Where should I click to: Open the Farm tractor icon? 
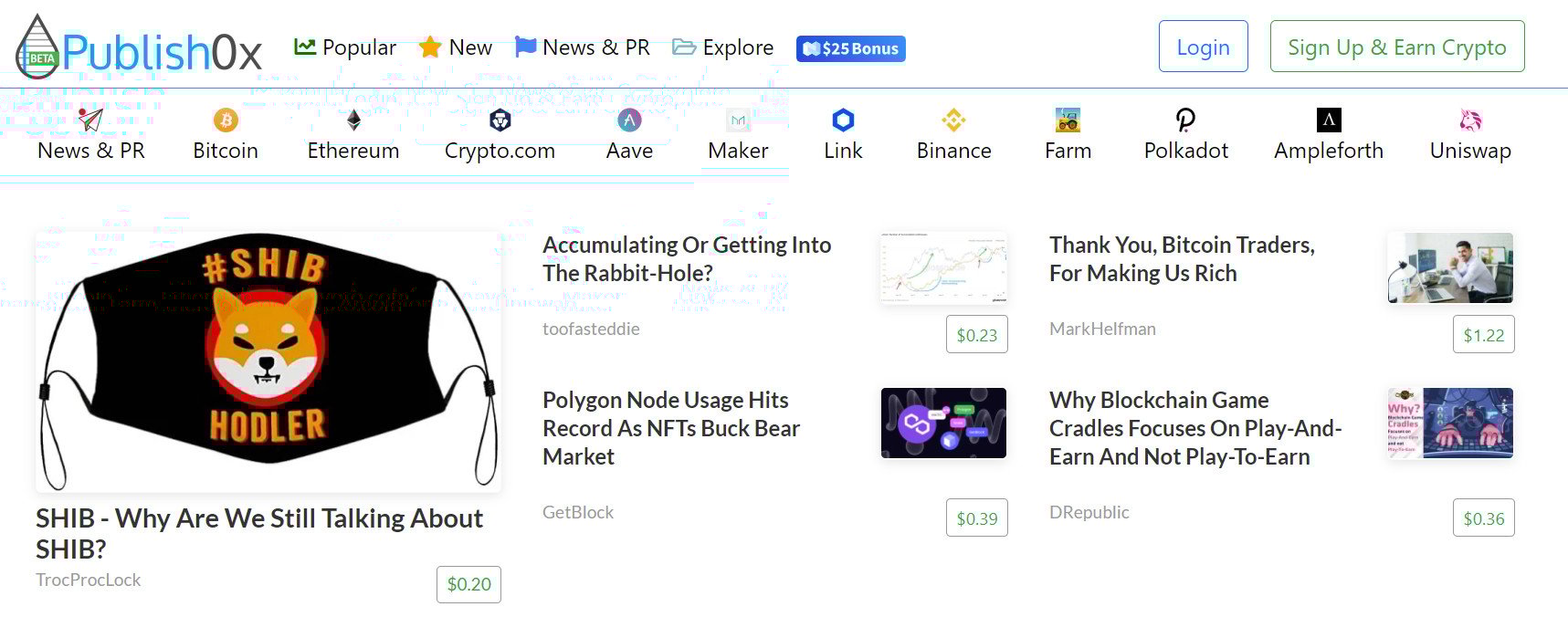point(1068,120)
